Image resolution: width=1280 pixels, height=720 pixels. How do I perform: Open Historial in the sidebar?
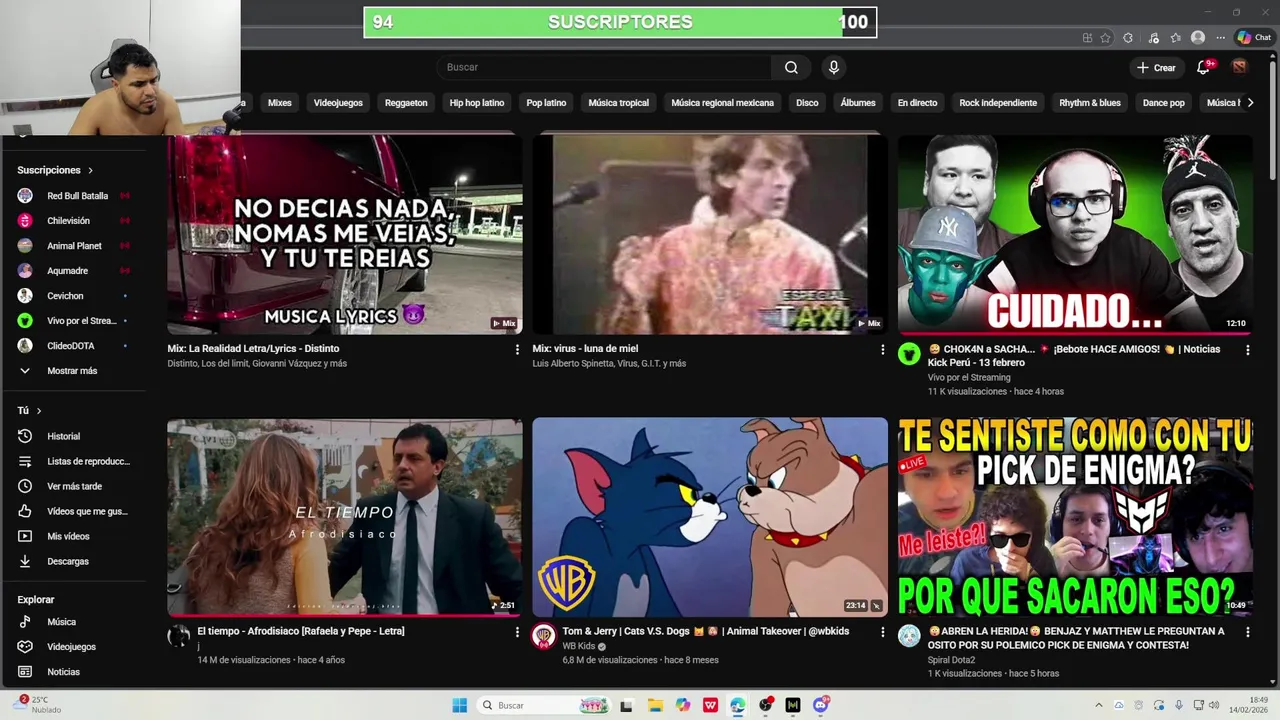[73, 436]
